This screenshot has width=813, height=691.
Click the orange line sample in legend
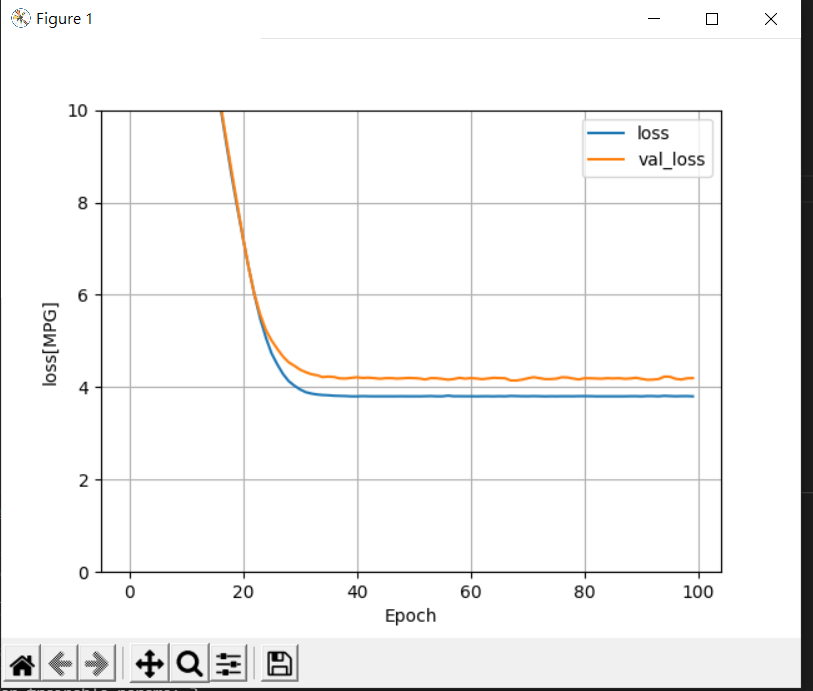[x=606, y=160]
